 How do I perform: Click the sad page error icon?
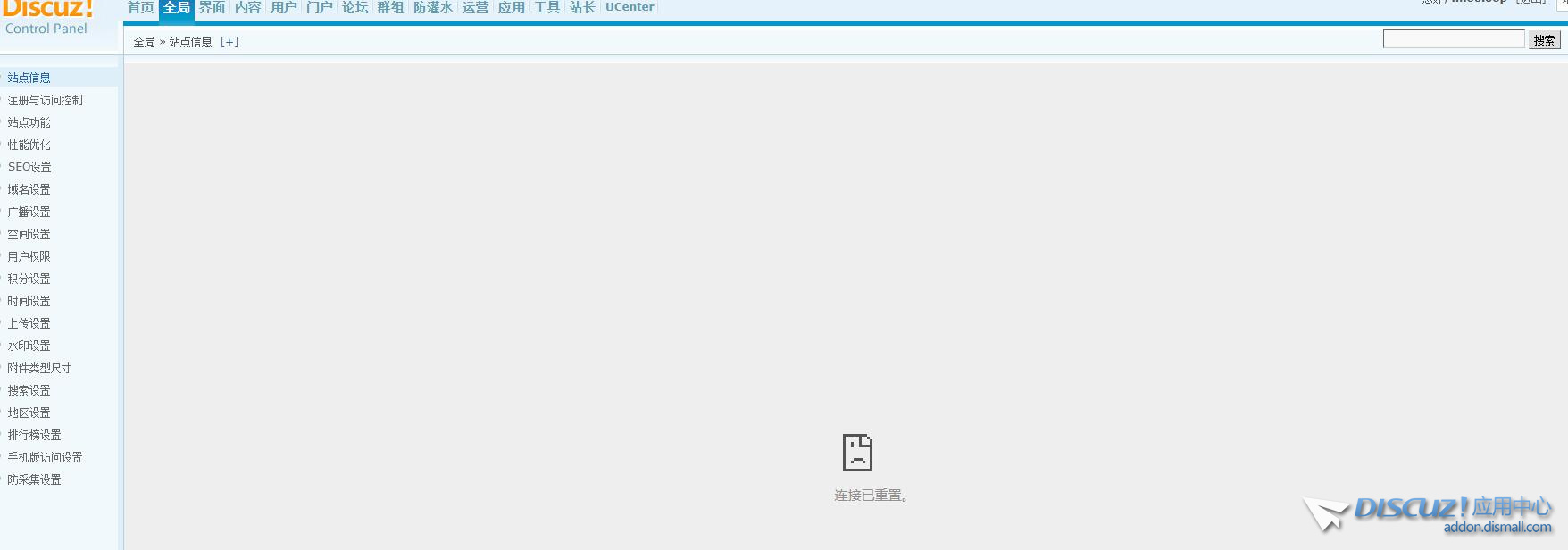[857, 453]
